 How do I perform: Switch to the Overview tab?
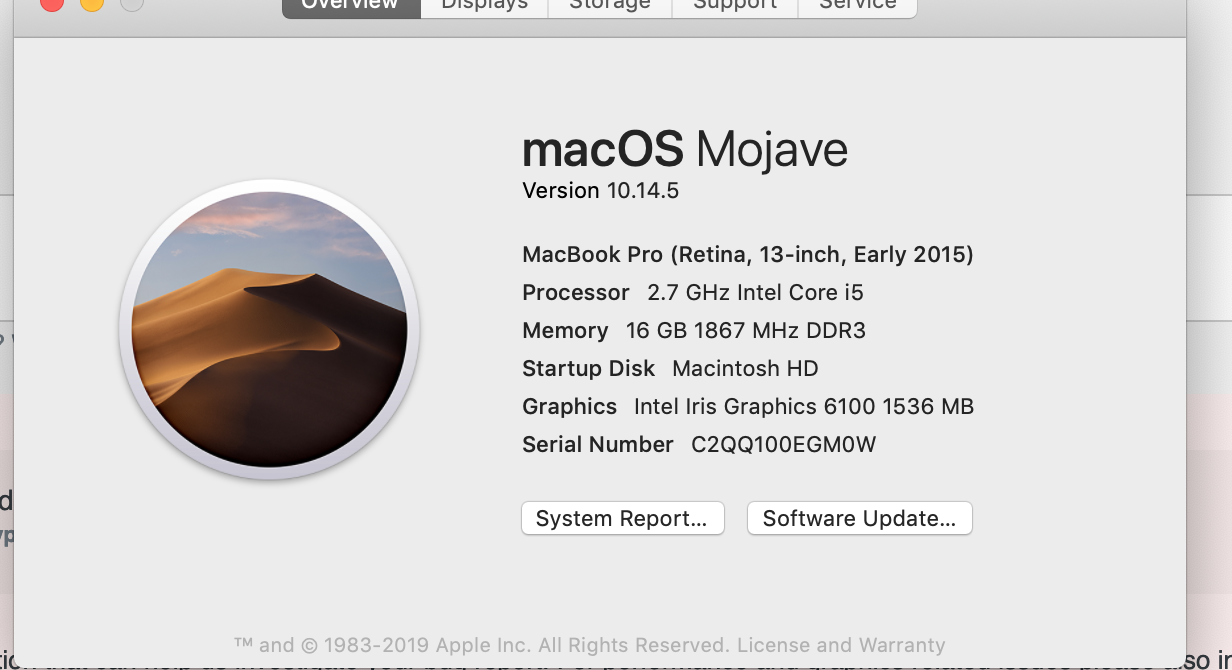[x=352, y=7]
